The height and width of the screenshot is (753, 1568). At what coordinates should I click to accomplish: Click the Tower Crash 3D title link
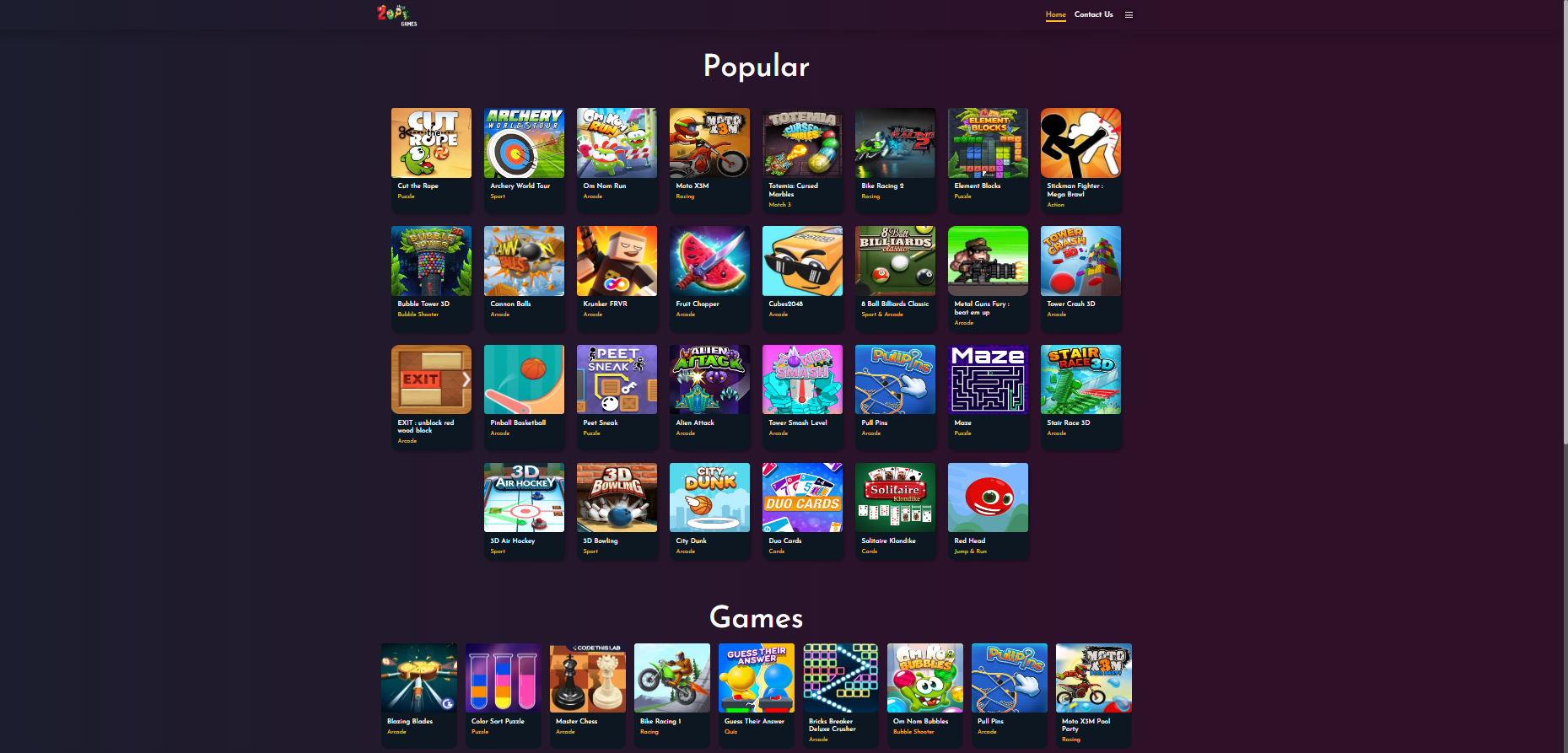1071,304
